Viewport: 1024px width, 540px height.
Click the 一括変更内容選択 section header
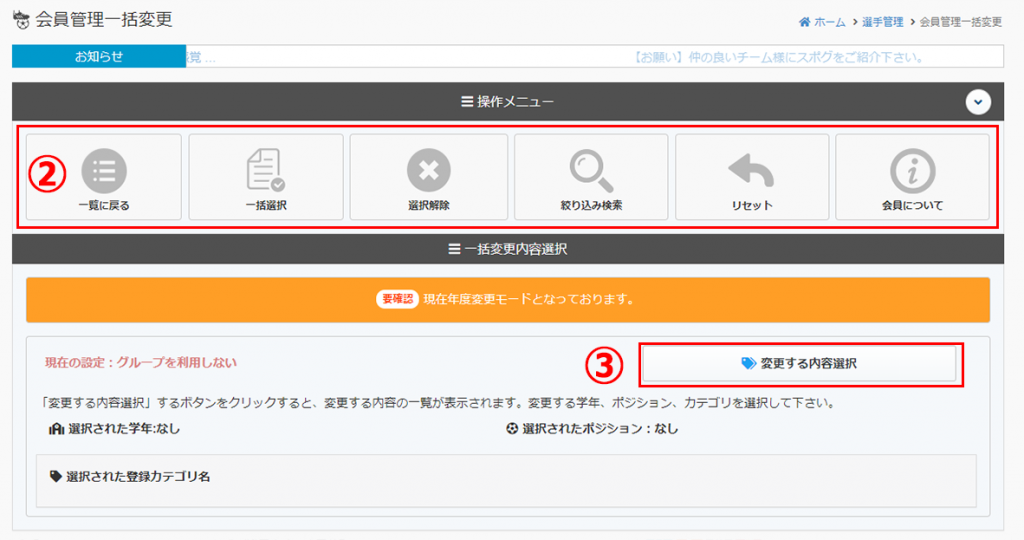pos(506,249)
